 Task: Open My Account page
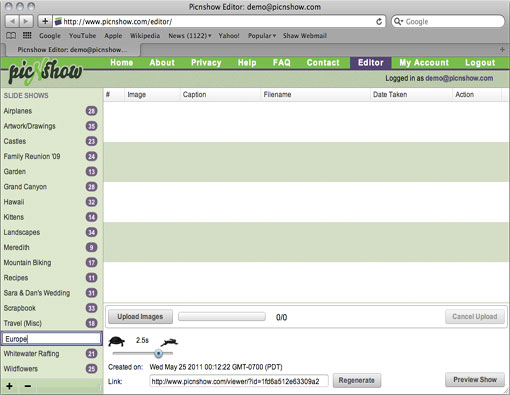[x=424, y=63]
